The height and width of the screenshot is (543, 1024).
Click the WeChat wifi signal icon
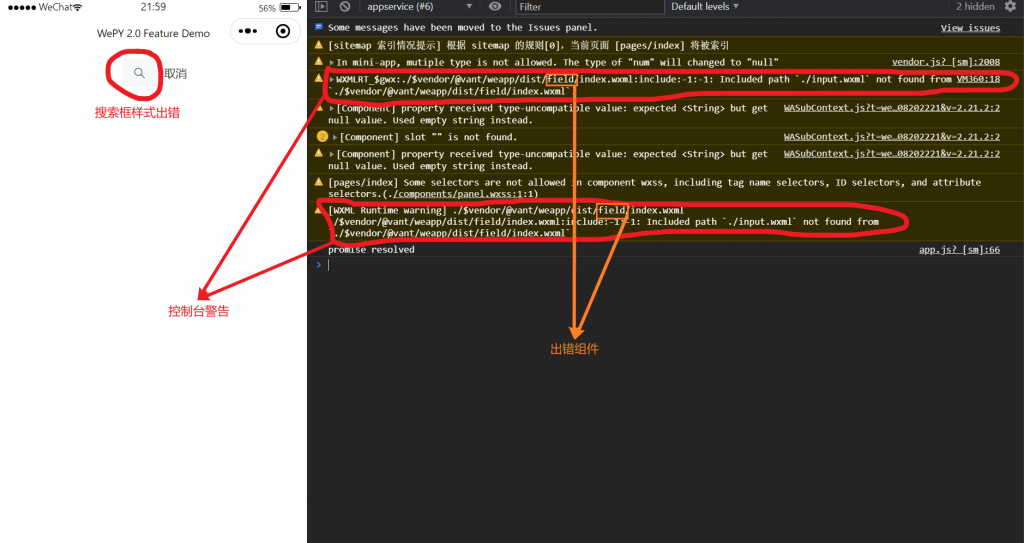(x=77, y=7)
